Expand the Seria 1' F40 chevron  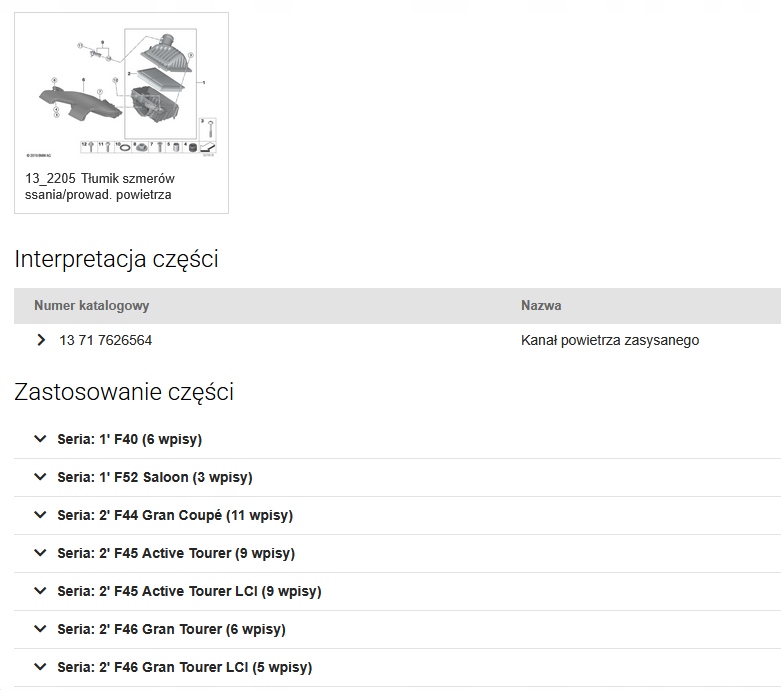[x=40, y=439]
